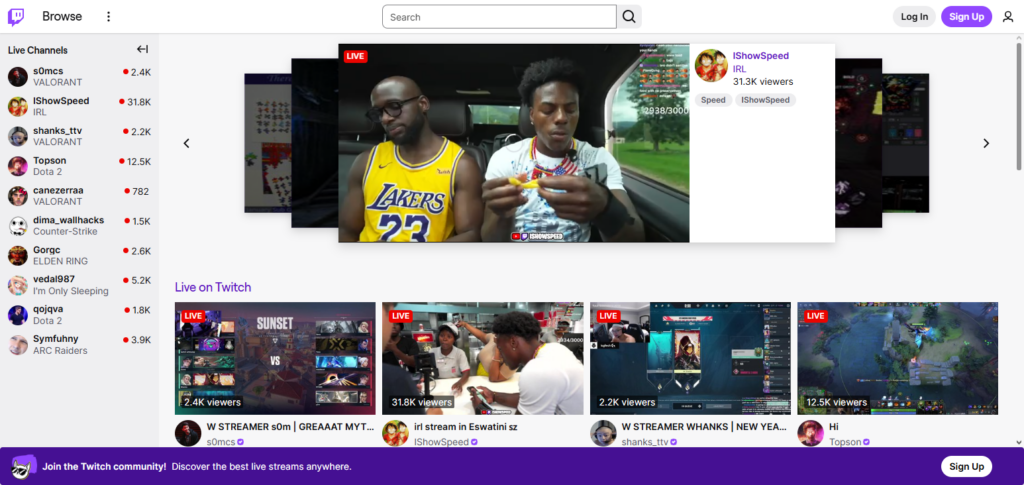Click vedal987 avatar in sidebar
The height and width of the screenshot is (485, 1024).
[18, 285]
